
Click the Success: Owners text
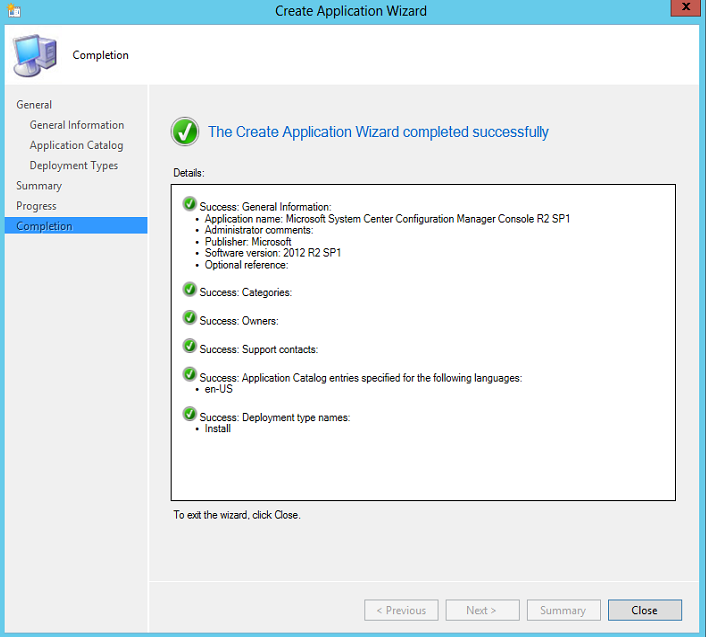(x=239, y=321)
